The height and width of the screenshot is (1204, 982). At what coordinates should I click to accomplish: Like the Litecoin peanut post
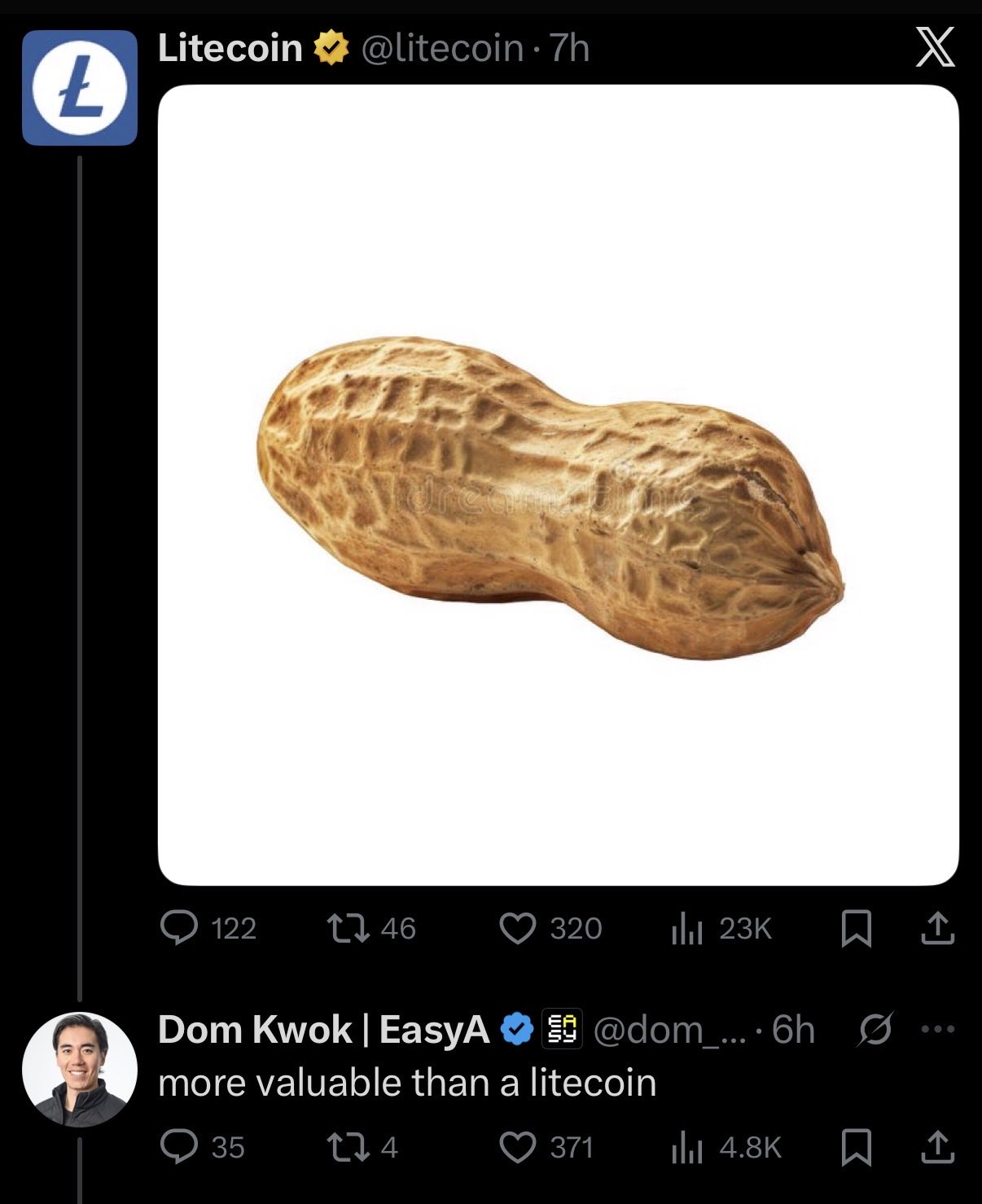(518, 928)
